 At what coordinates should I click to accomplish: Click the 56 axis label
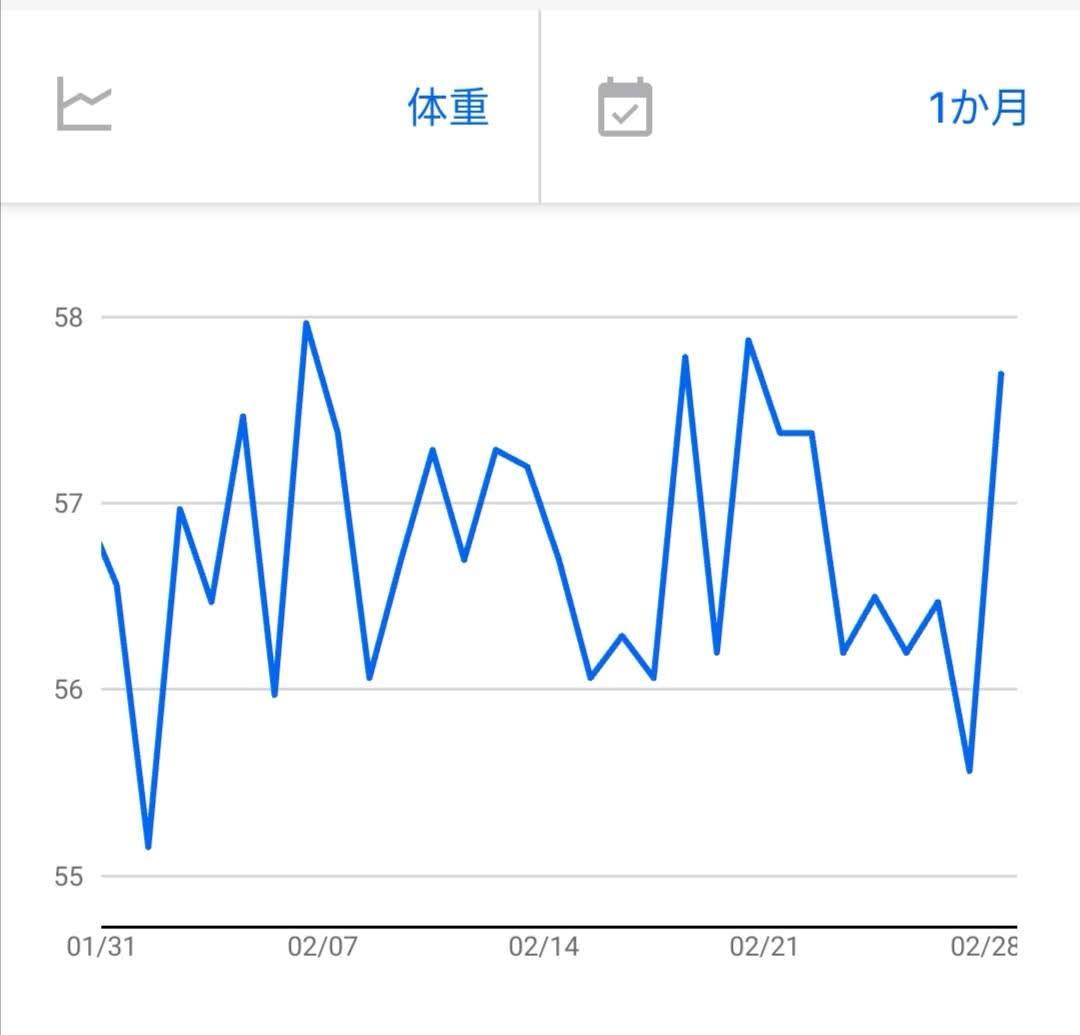[x=68, y=689]
